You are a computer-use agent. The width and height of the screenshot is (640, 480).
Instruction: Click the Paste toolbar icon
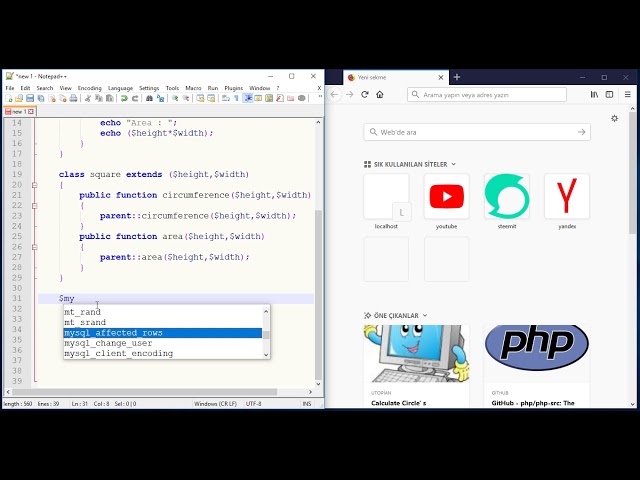tap(109, 98)
